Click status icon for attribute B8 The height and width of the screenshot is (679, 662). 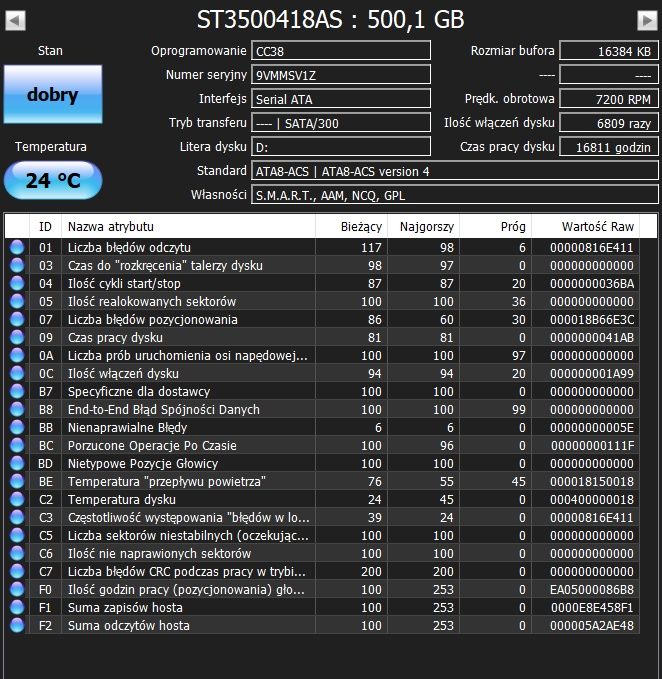click(x=17, y=409)
